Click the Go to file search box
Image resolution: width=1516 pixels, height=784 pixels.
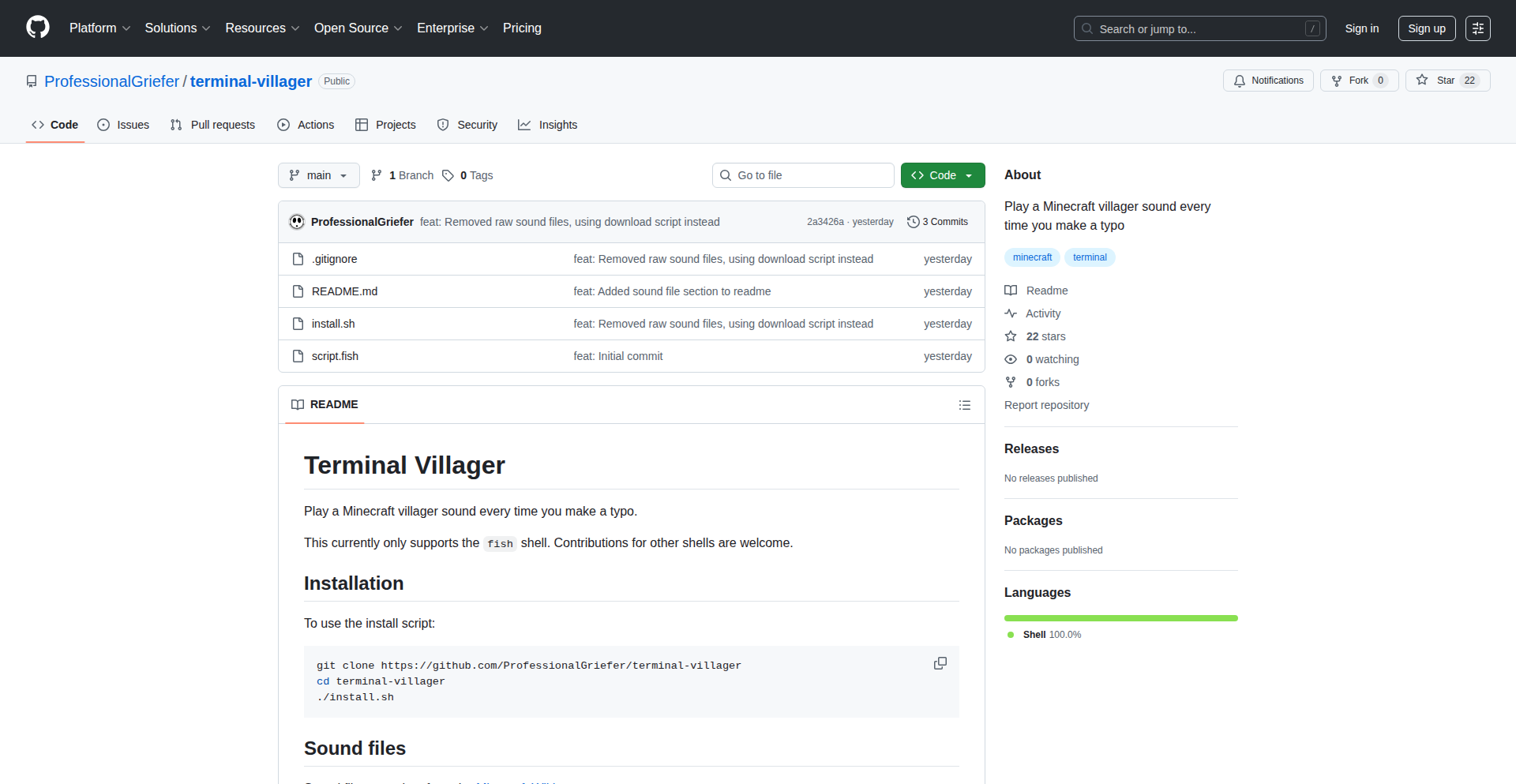point(803,175)
